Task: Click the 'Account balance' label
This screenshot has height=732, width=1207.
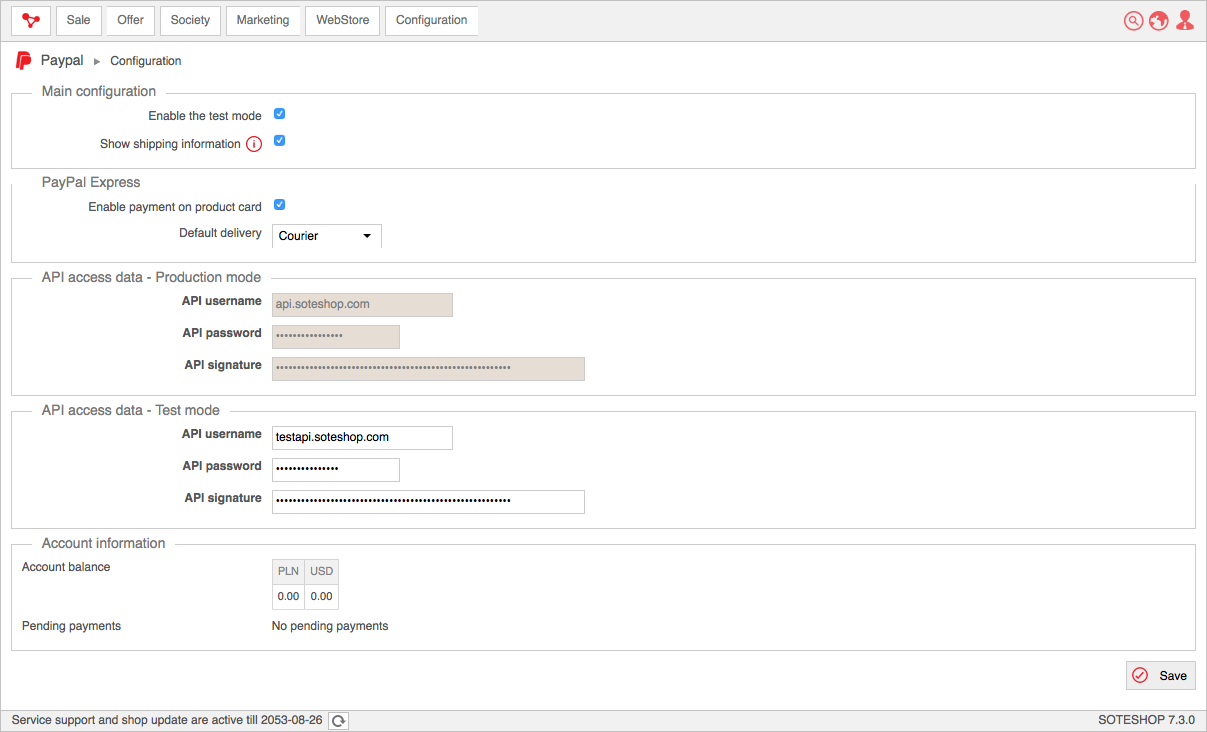Action: pyautogui.click(x=66, y=567)
